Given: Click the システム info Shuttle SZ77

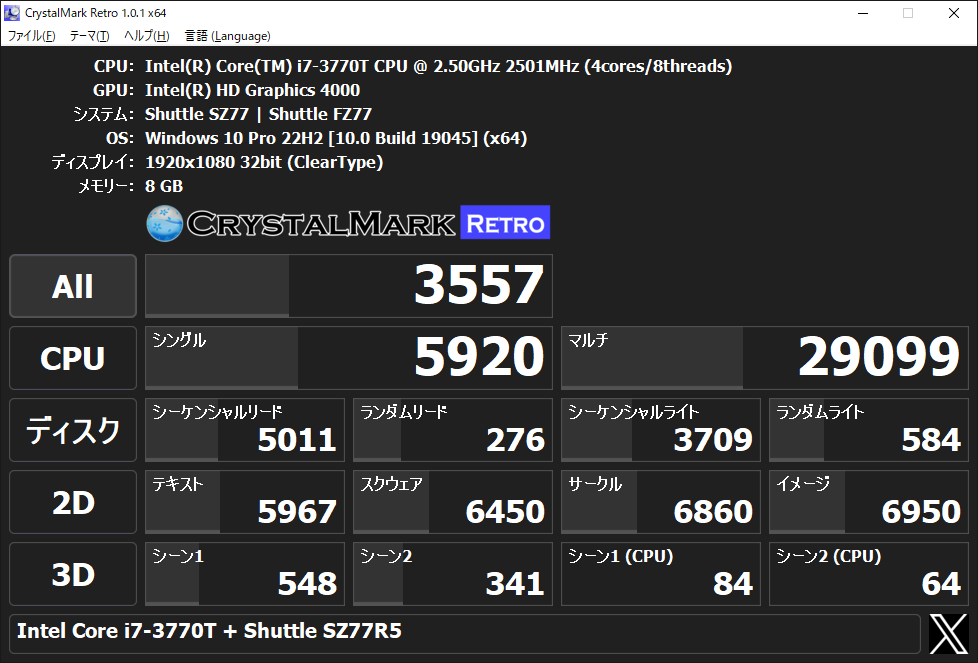Looking at the screenshot, I should click(x=258, y=114).
